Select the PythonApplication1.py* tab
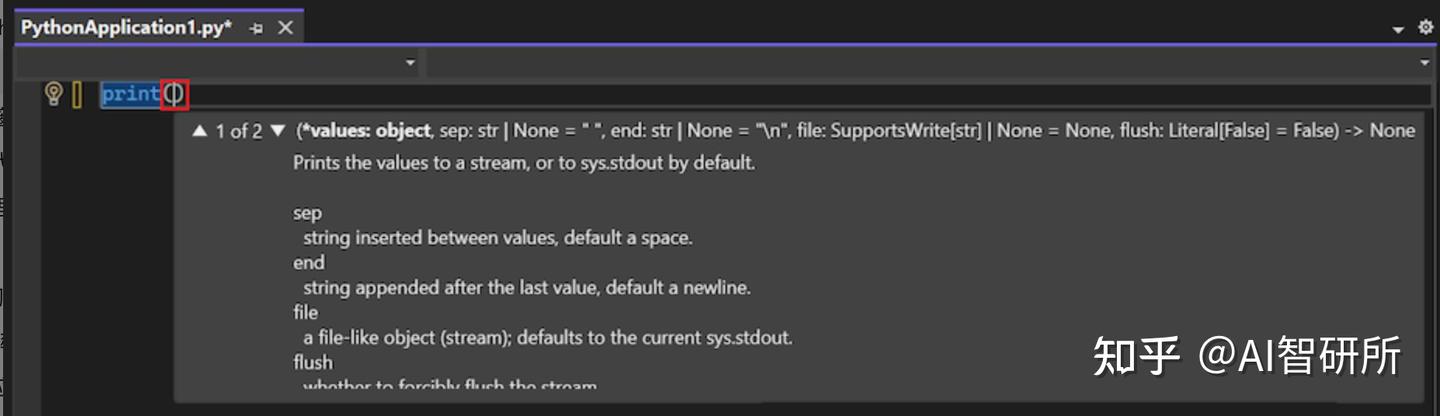Viewport: 1440px width, 416px height. pos(126,28)
